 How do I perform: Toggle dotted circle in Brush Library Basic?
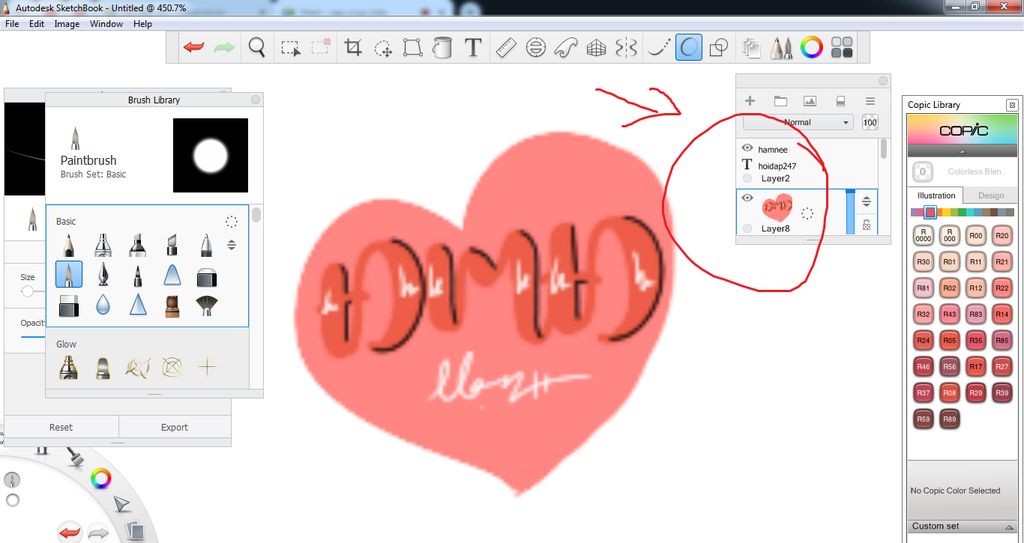click(x=231, y=222)
